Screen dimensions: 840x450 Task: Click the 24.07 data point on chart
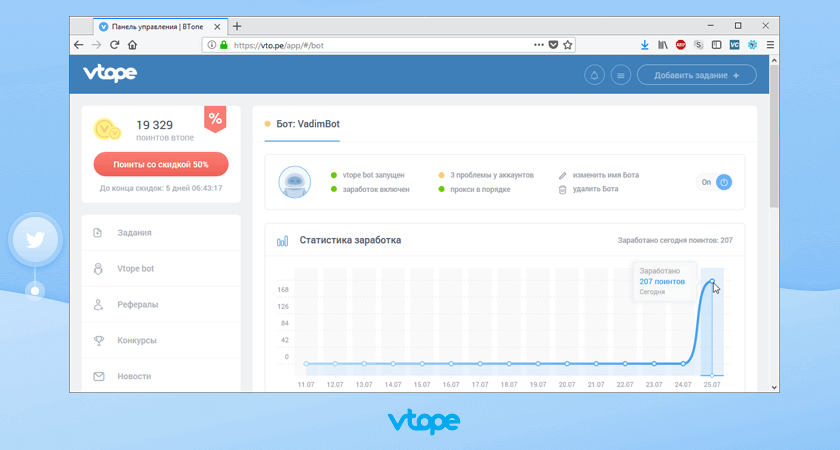(683, 364)
